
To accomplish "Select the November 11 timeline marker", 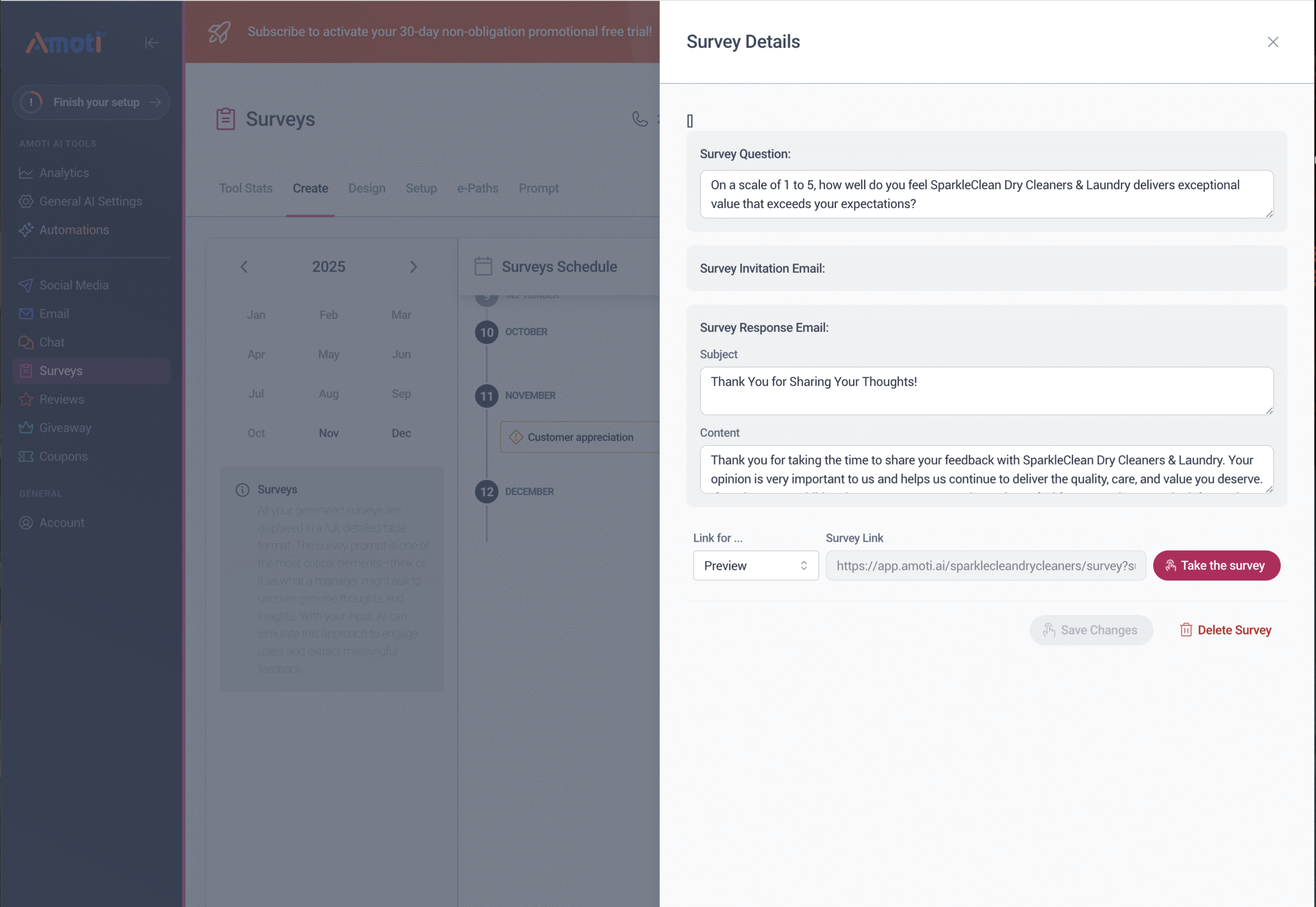I will (x=487, y=396).
